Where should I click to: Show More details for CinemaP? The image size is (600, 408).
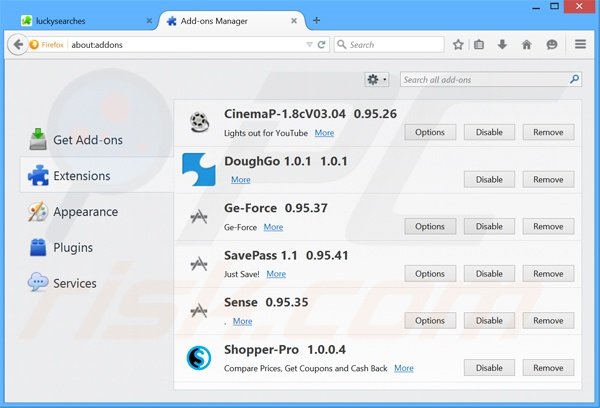pyautogui.click(x=324, y=133)
